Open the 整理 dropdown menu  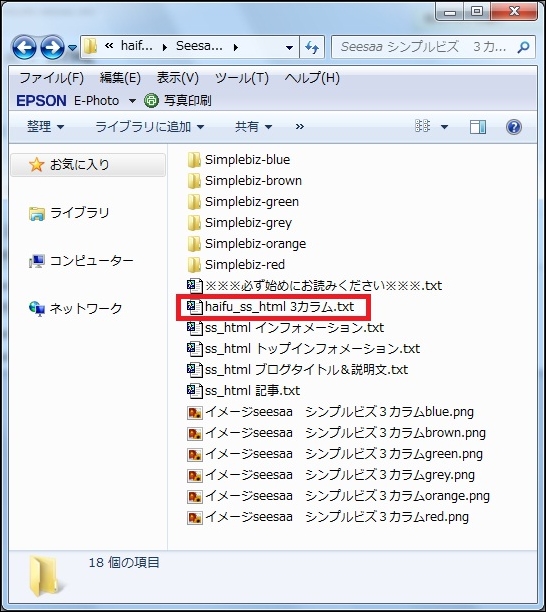(45, 127)
